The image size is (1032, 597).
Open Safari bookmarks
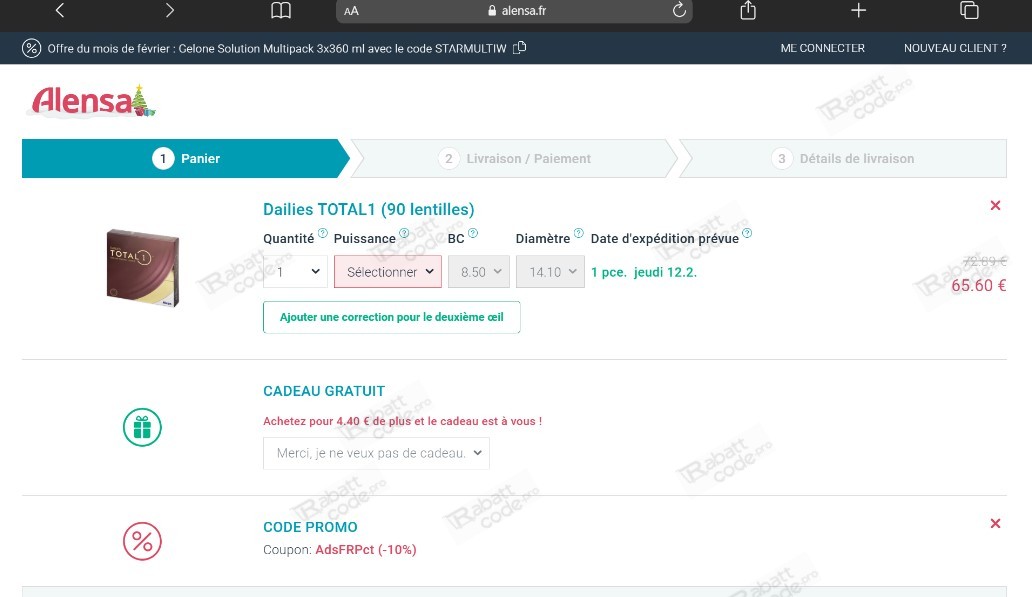coord(281,11)
